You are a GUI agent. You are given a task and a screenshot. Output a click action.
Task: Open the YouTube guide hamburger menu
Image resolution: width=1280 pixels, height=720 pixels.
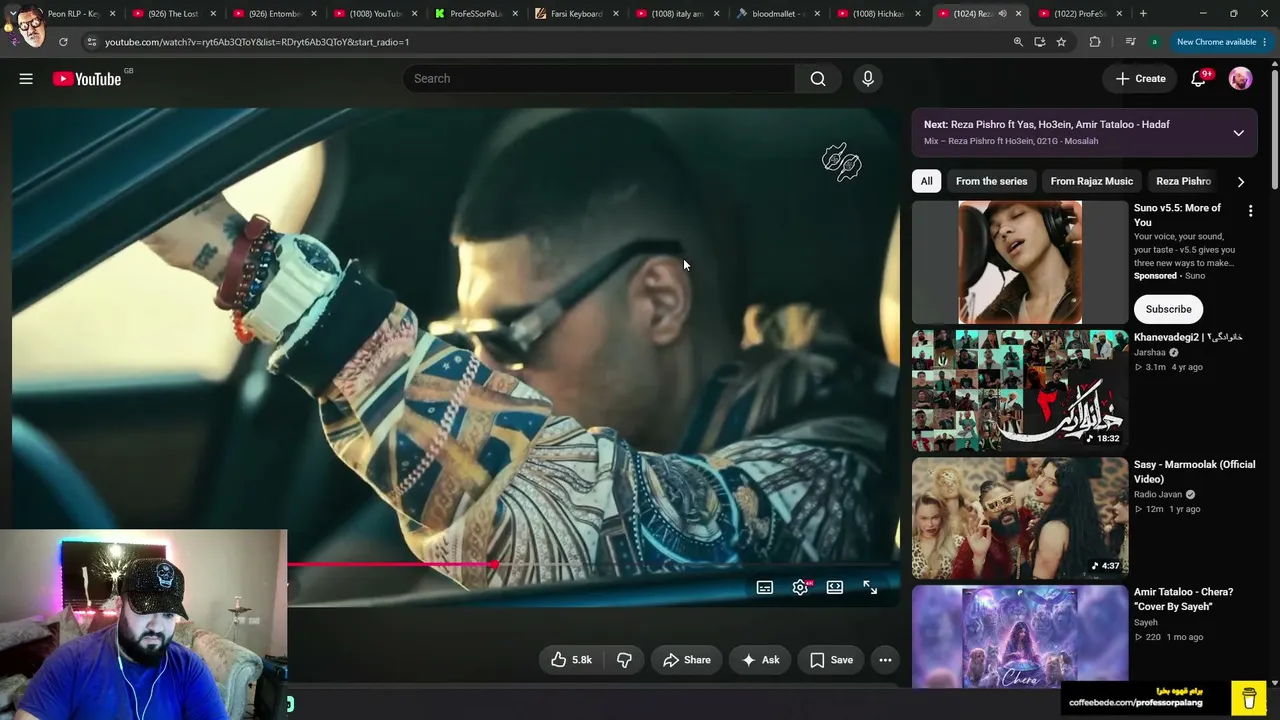coord(26,79)
